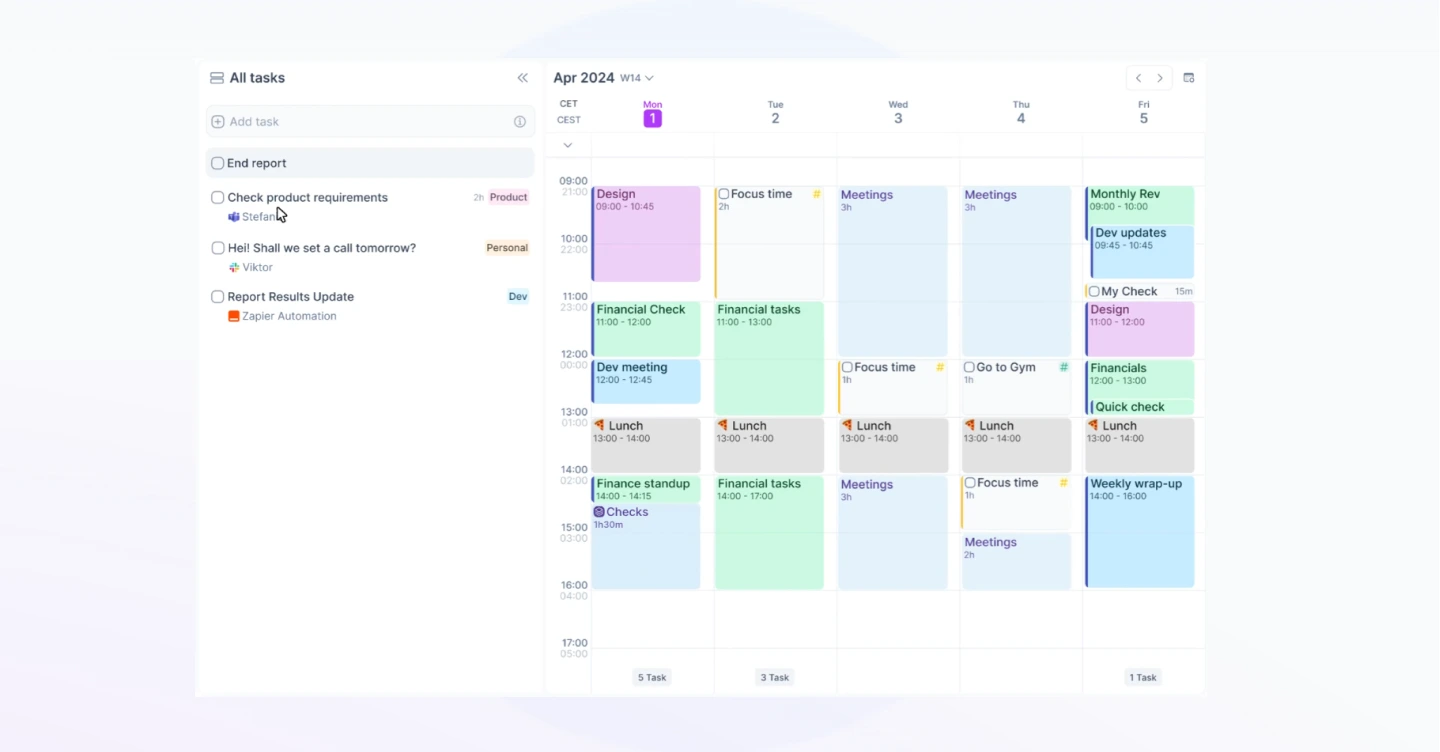
Task: Click pizza icon on Thursday Lunch
Action: click(969, 426)
